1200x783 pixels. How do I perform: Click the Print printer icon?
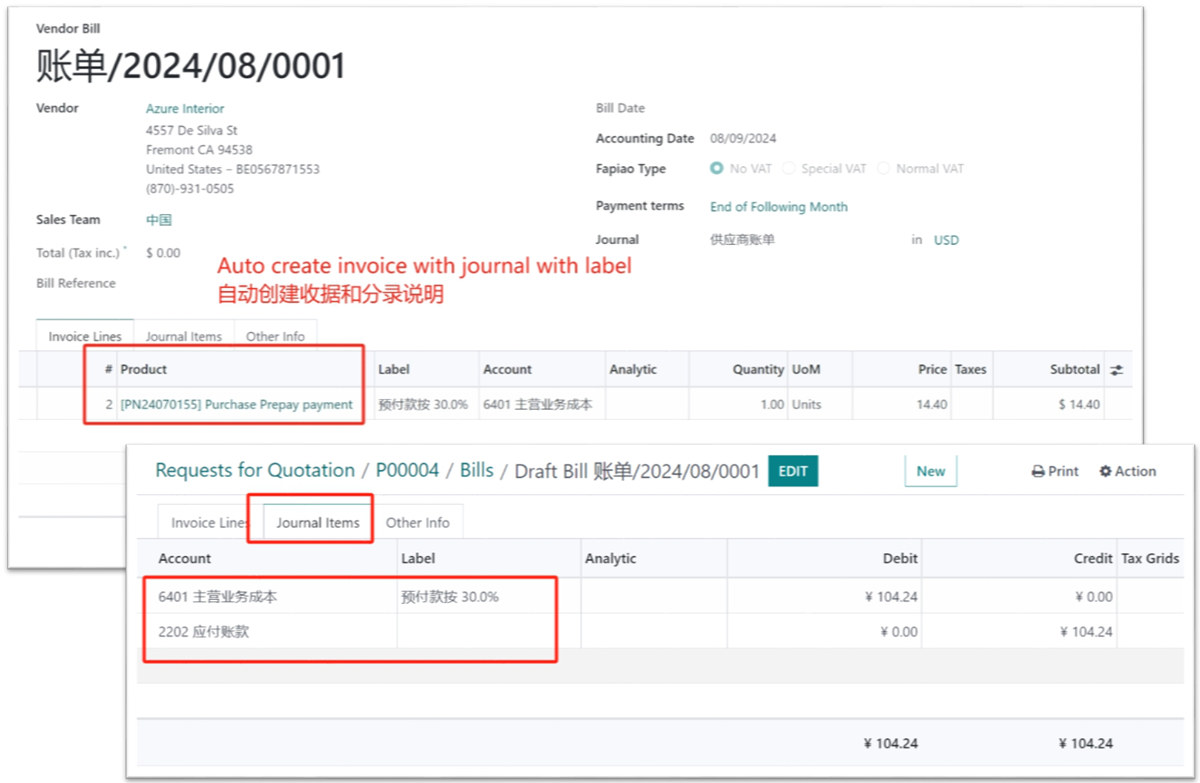[1039, 472]
